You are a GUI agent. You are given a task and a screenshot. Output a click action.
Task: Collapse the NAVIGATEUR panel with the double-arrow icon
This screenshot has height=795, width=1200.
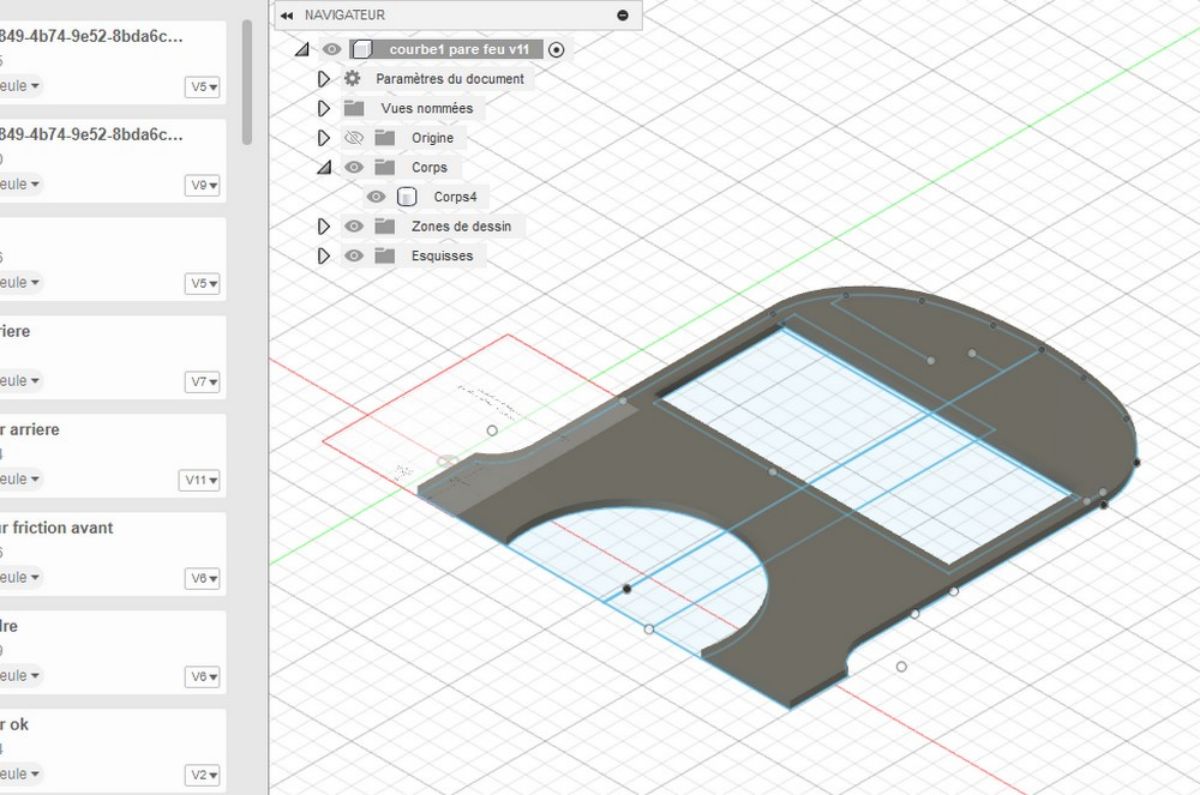coord(288,16)
